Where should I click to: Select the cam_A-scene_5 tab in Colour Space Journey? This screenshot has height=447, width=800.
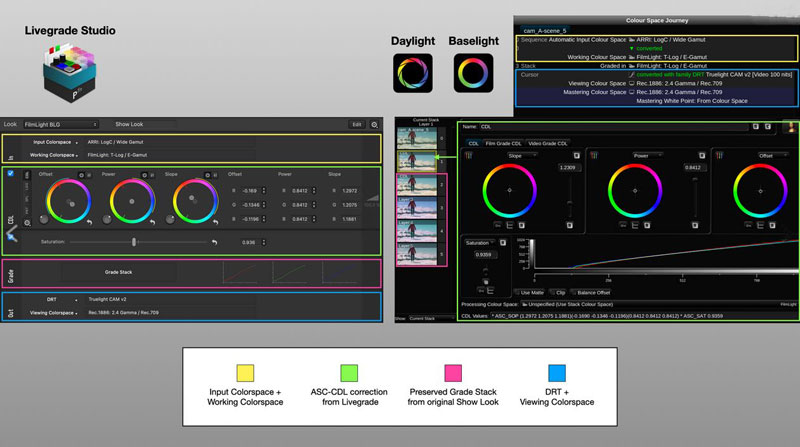click(x=545, y=31)
